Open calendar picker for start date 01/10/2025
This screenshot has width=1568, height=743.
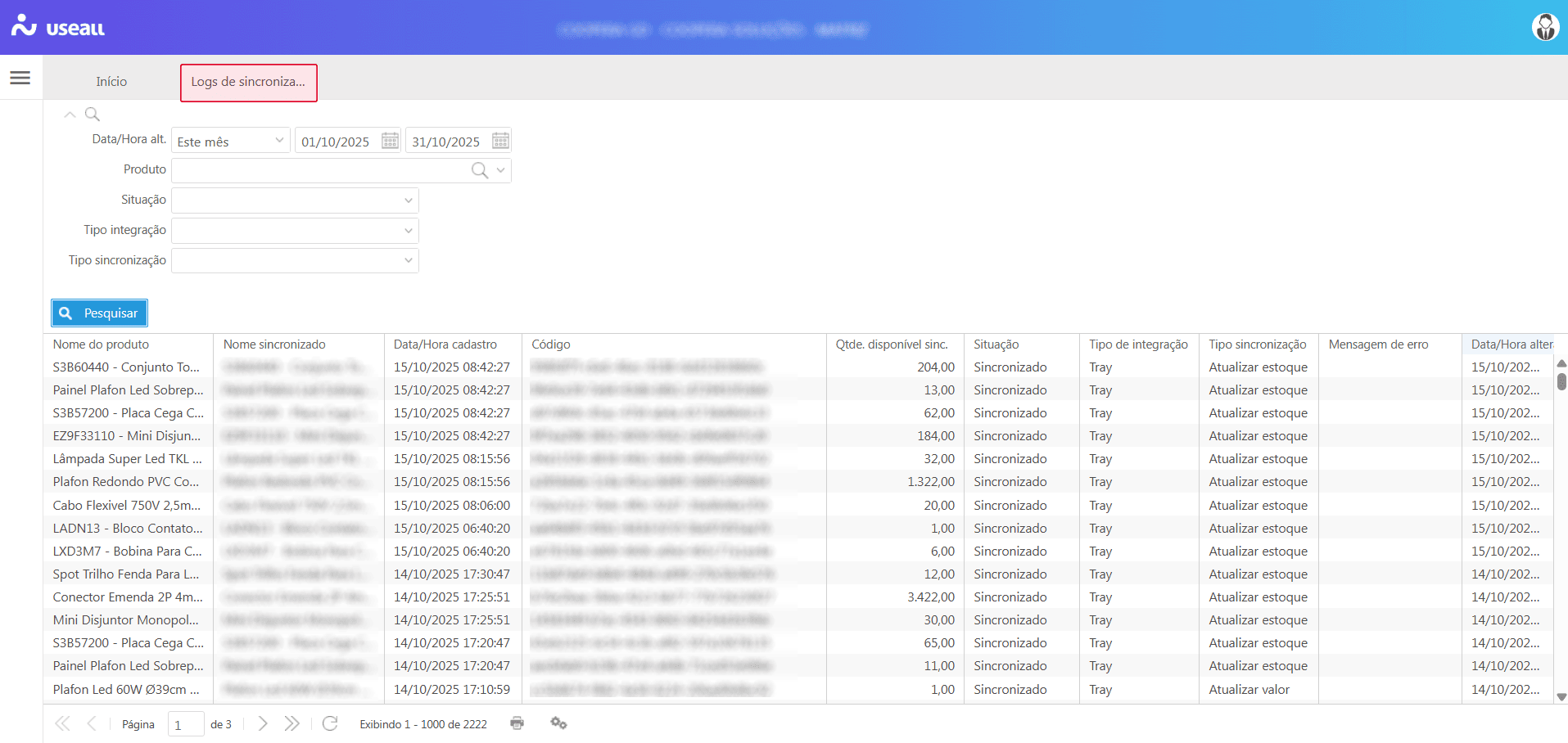click(391, 142)
